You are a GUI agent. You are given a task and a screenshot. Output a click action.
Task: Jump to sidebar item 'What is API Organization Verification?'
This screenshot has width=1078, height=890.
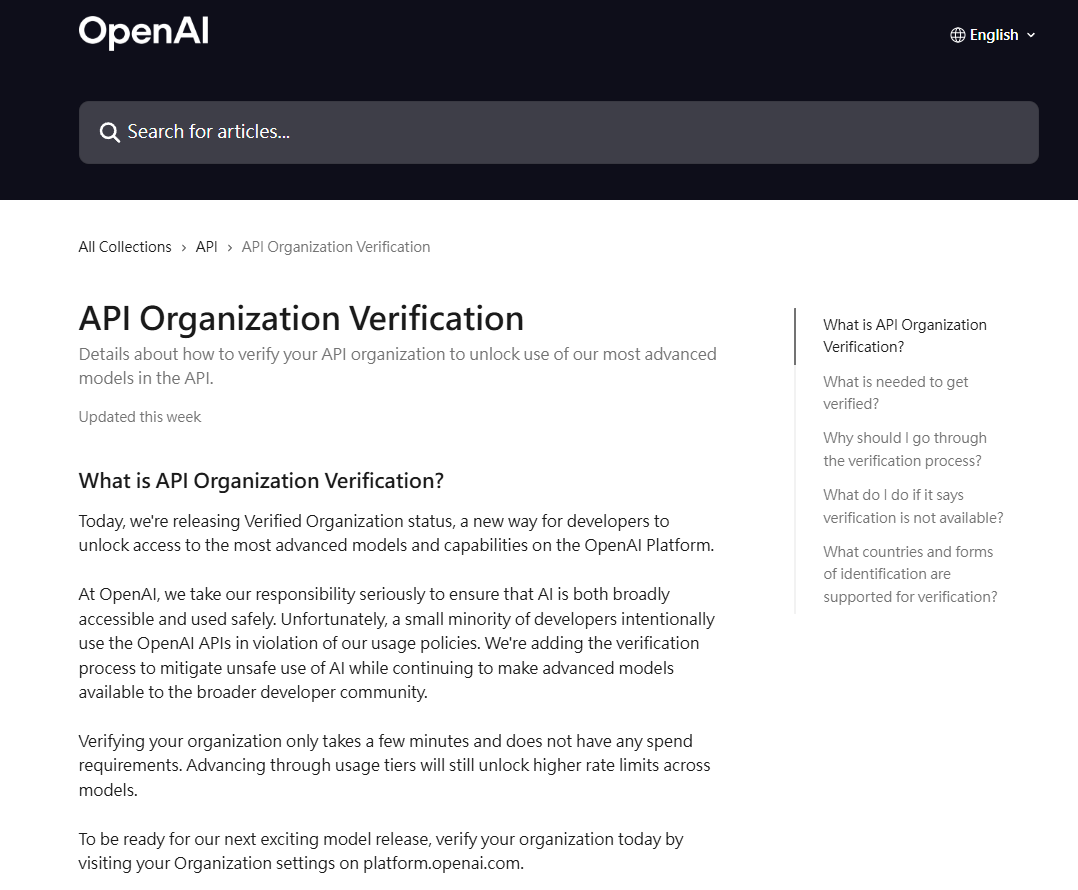[x=904, y=336]
